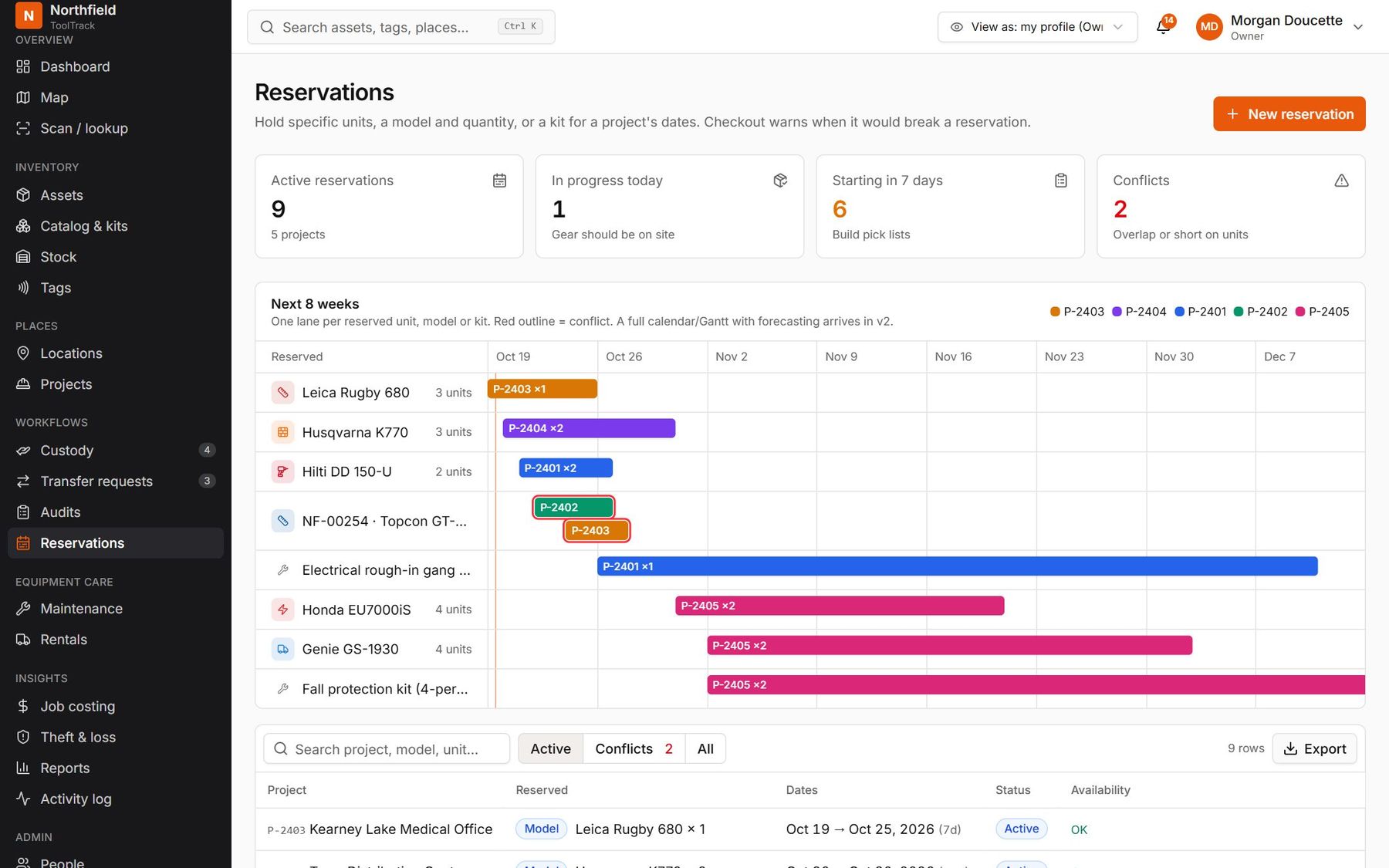The width and height of the screenshot is (1389, 868).
Task: Click the P-2405 pink legend swatch
Action: pyautogui.click(x=1299, y=312)
